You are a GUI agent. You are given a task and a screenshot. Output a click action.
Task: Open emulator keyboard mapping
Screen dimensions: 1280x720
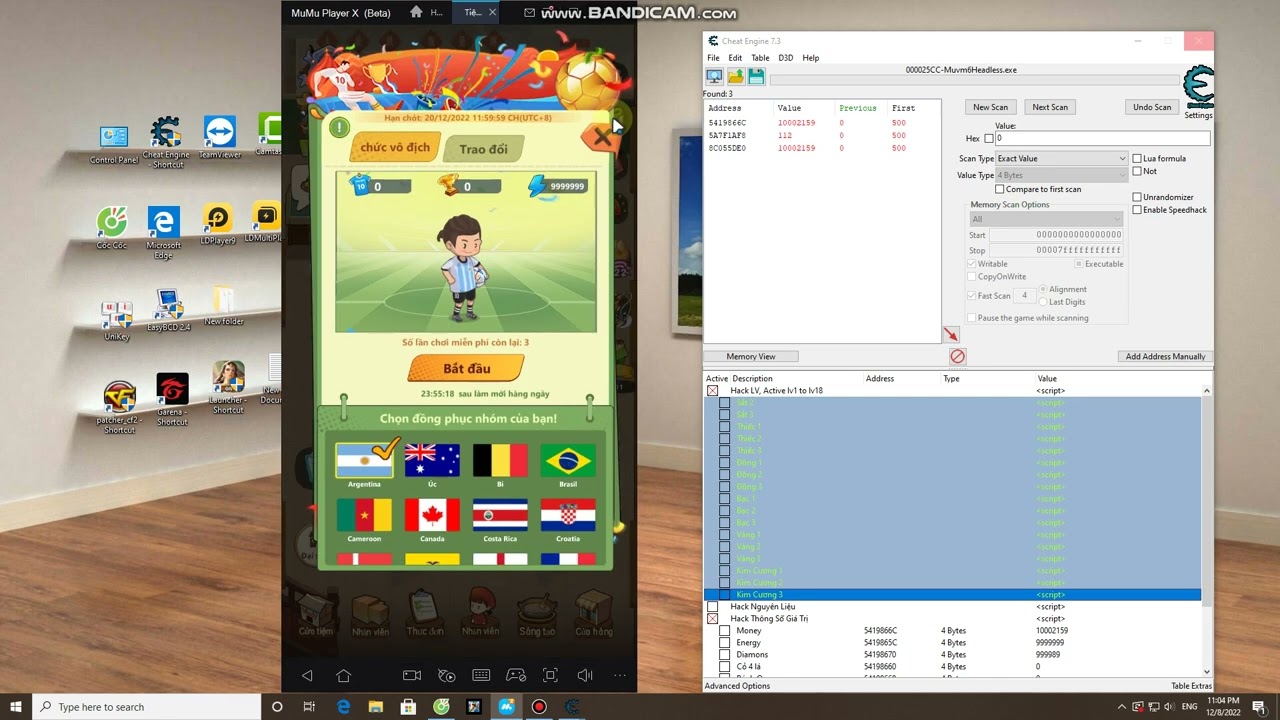pyautogui.click(x=481, y=676)
